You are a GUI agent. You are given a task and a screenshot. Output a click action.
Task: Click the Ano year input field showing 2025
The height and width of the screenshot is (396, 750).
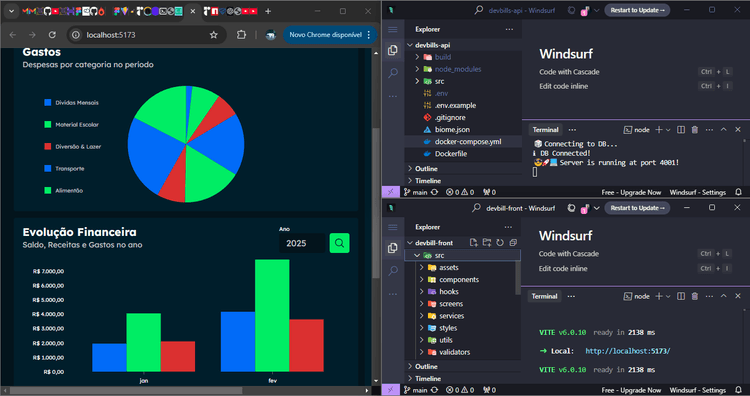click(302, 243)
